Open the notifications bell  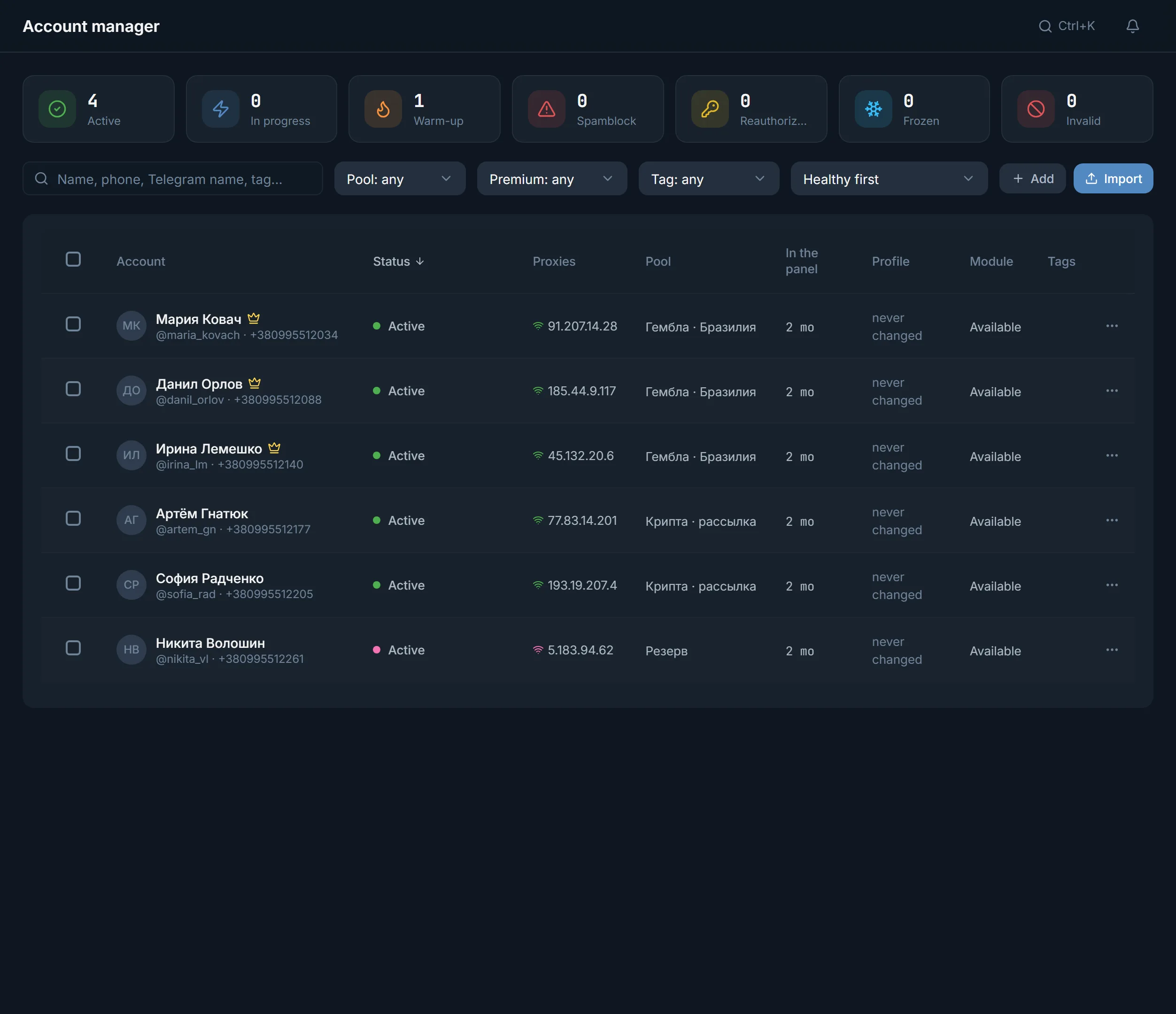(1132, 26)
